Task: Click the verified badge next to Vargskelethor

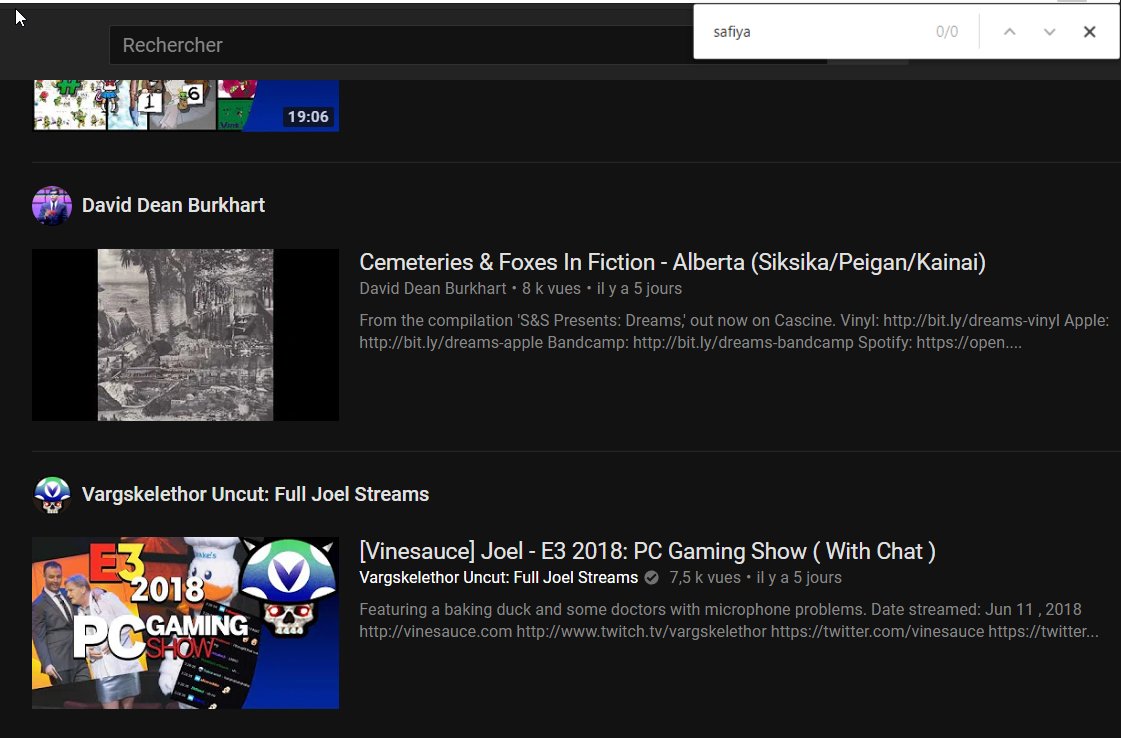Action: point(651,578)
